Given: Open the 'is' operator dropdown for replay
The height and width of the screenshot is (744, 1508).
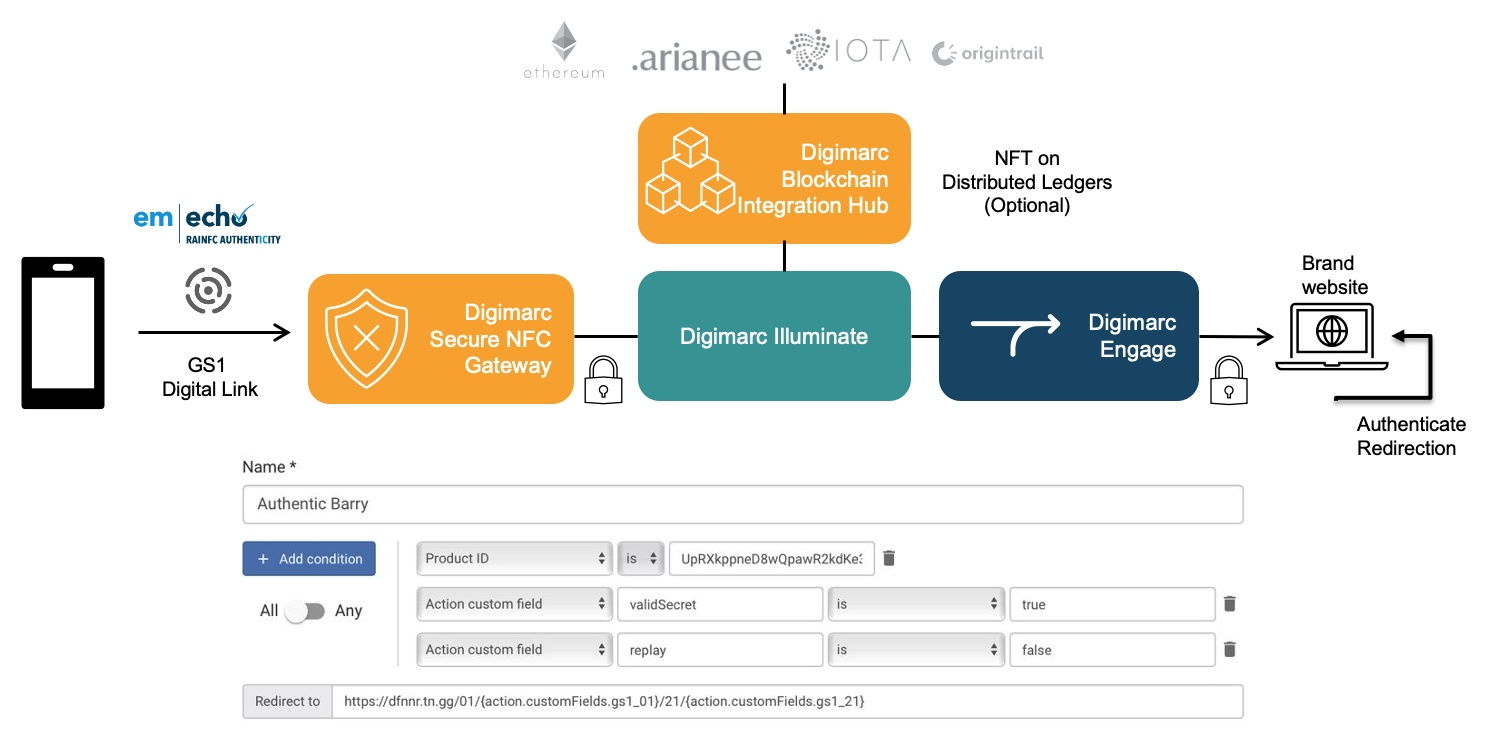Looking at the screenshot, I should (x=916, y=649).
